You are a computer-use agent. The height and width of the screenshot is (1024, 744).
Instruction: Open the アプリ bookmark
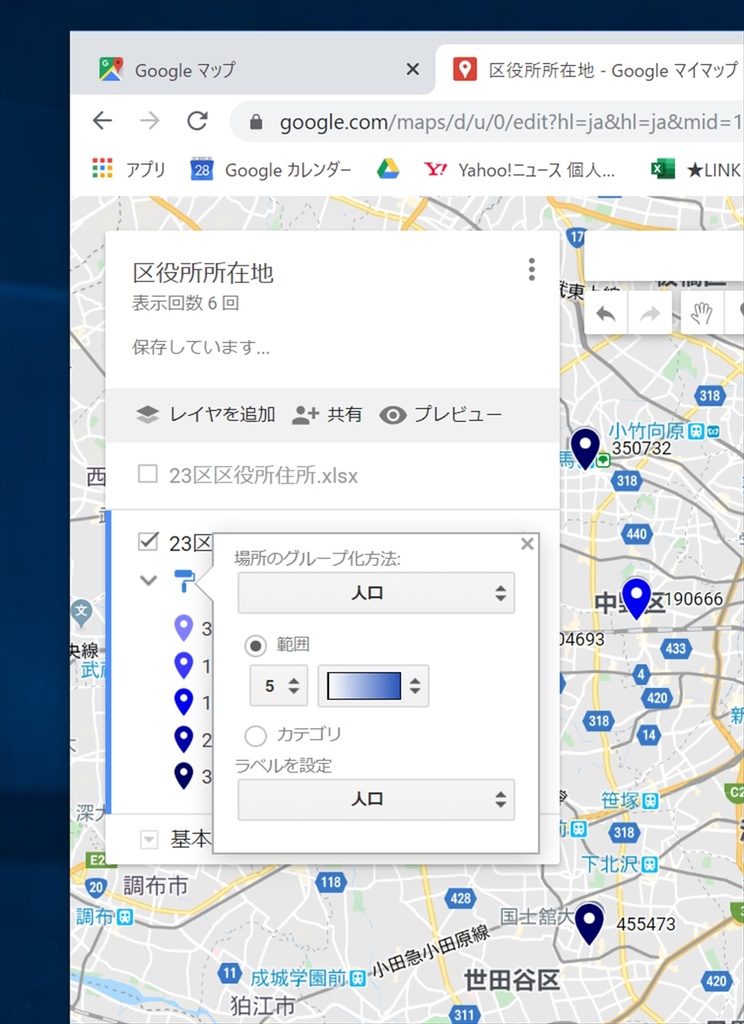[x=128, y=170]
